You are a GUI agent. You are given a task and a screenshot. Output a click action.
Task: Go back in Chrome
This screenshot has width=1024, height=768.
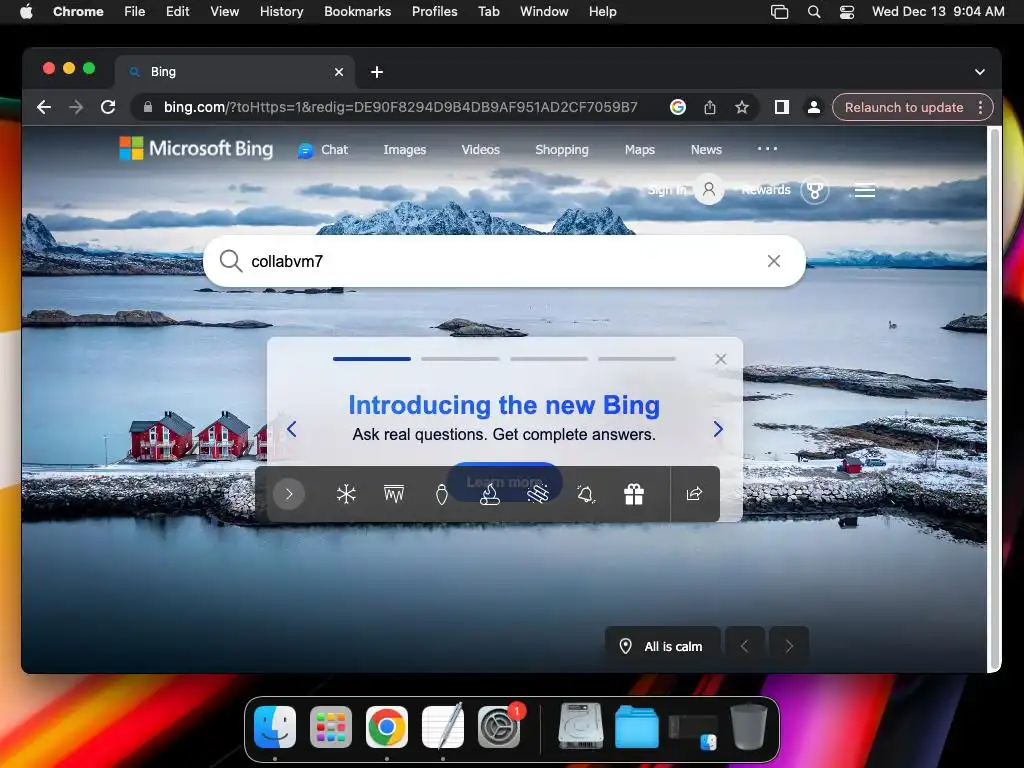point(44,107)
